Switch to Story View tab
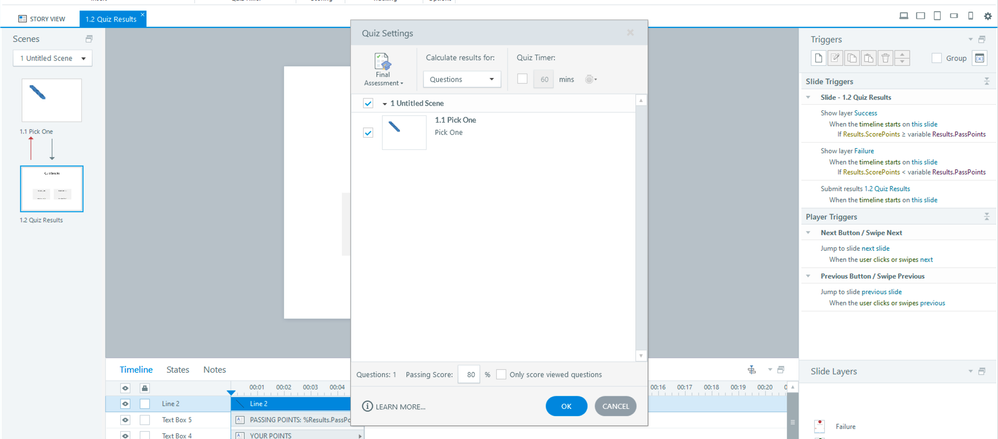 41,19
